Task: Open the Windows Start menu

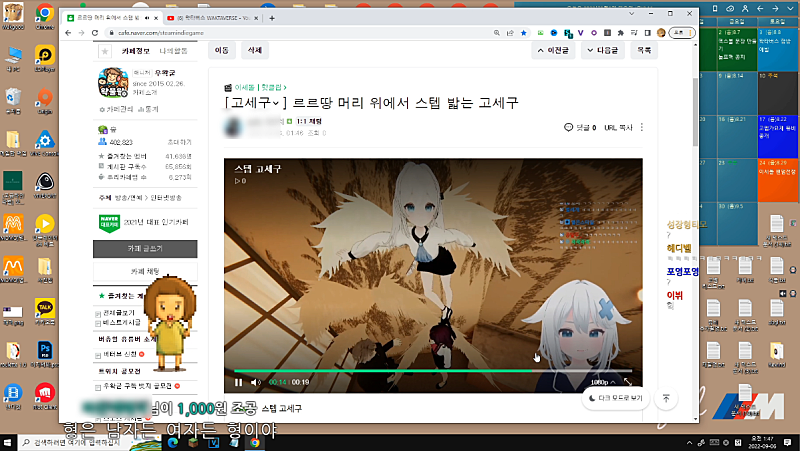Action: coord(8,442)
